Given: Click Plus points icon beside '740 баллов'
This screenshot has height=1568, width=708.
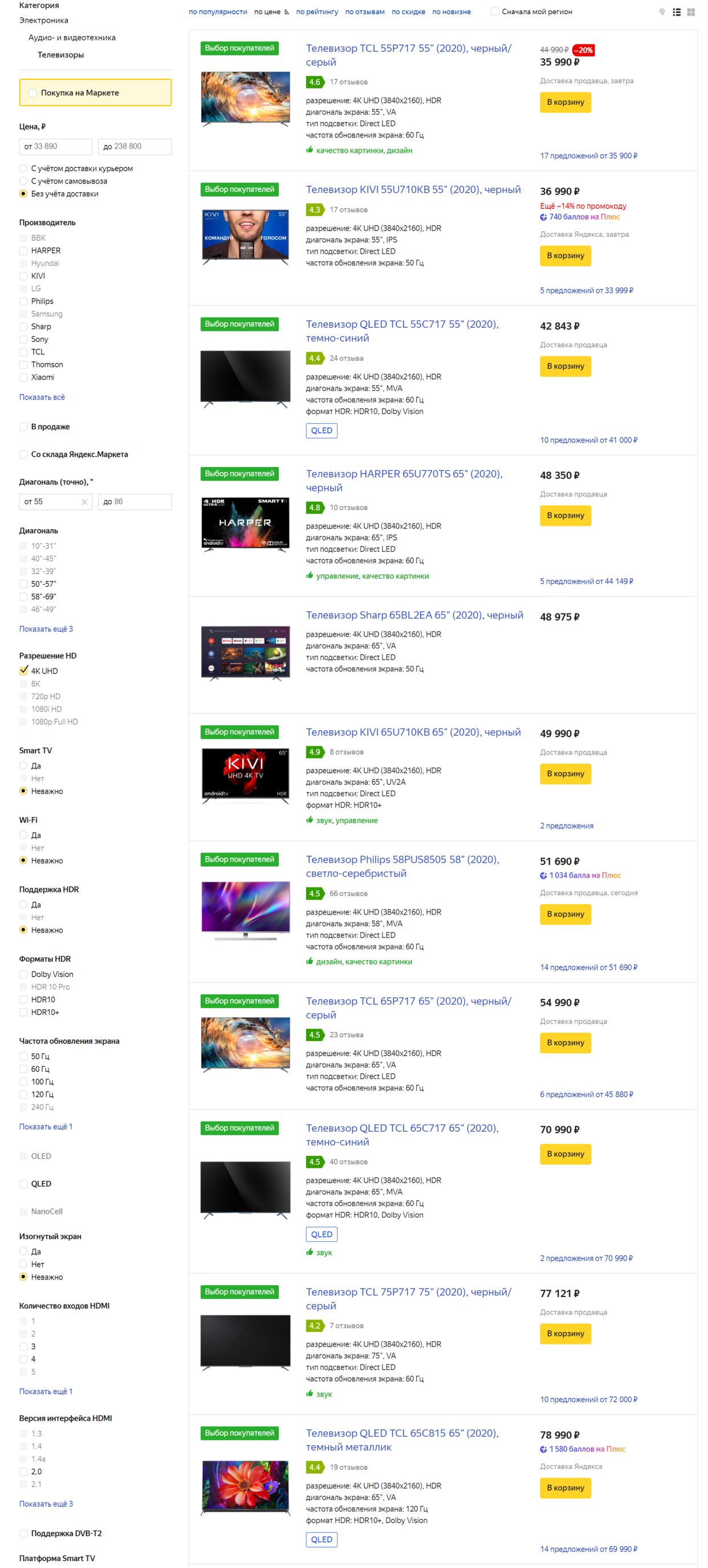Looking at the screenshot, I should point(543,217).
